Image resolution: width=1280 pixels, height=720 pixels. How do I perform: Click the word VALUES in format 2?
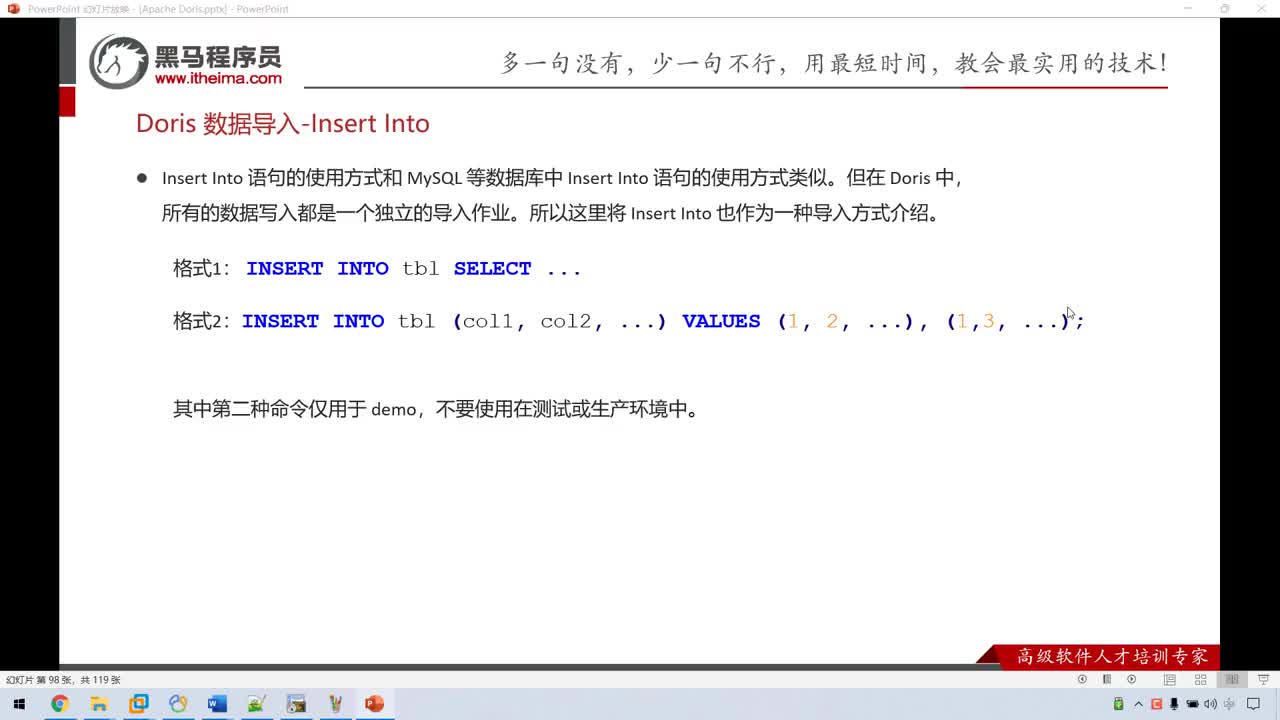click(x=721, y=321)
